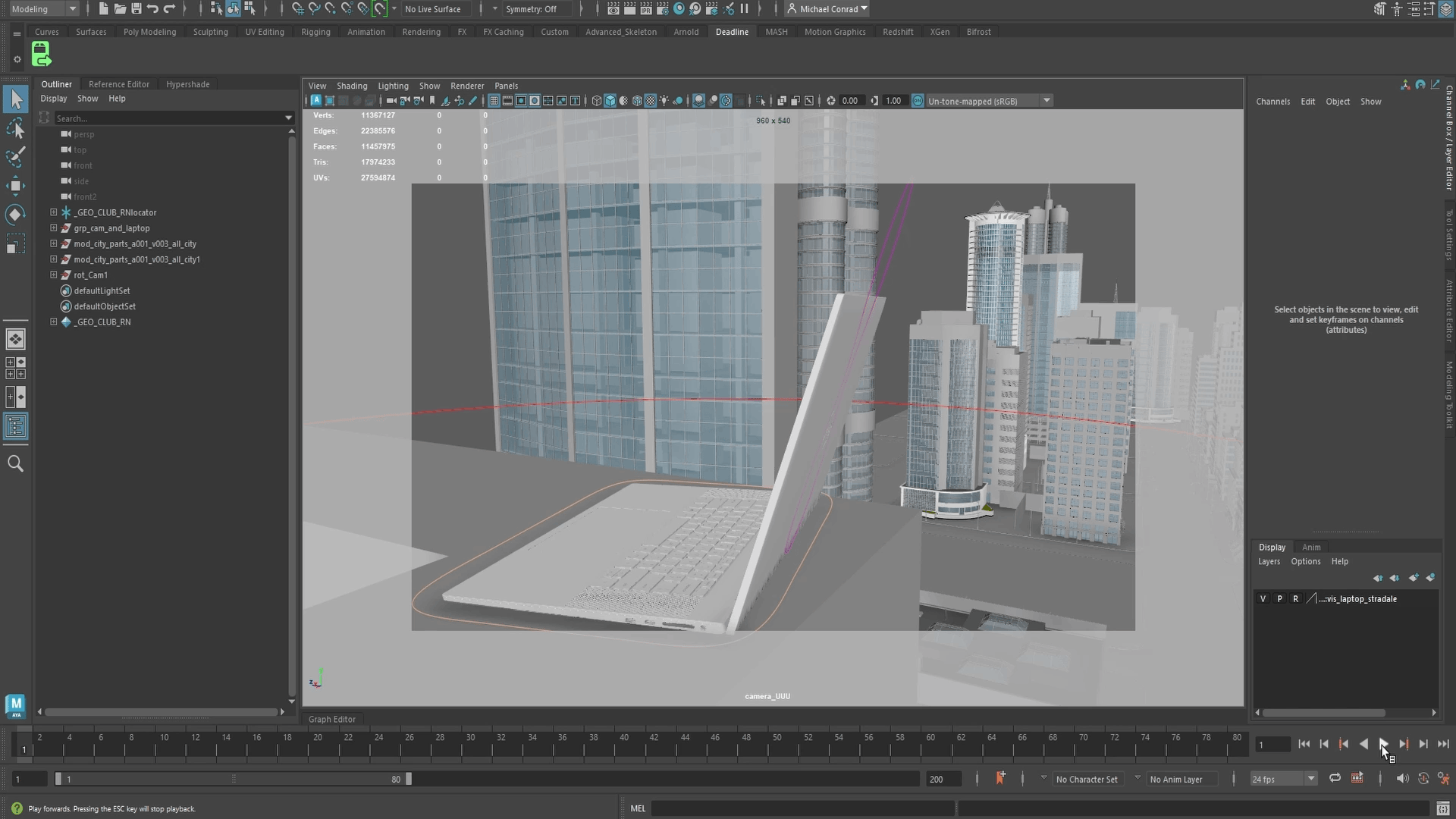
Task: Expand grp_cam_and_laptop in Outliner
Action: [54, 228]
